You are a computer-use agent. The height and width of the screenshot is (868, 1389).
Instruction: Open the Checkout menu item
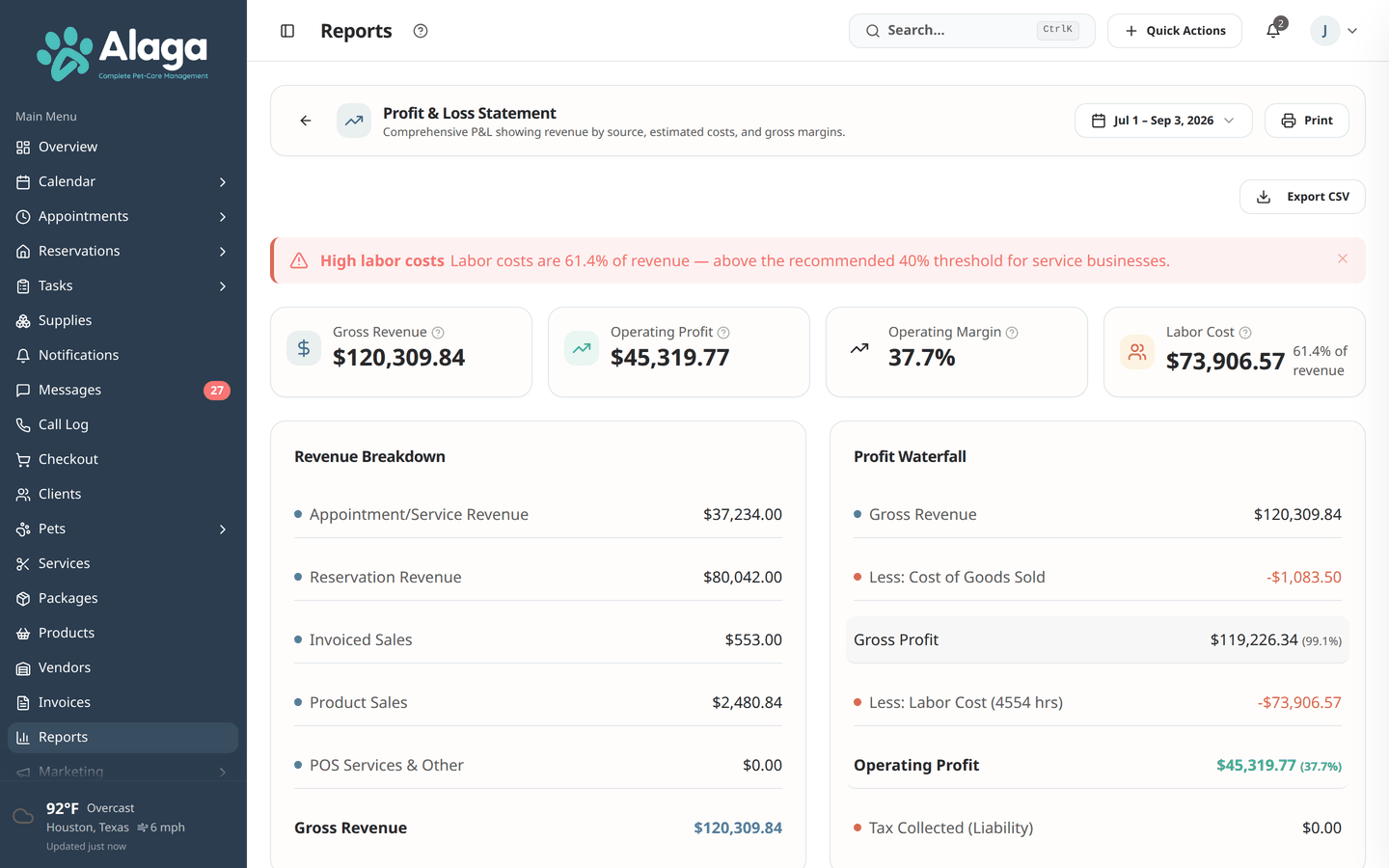point(123,459)
